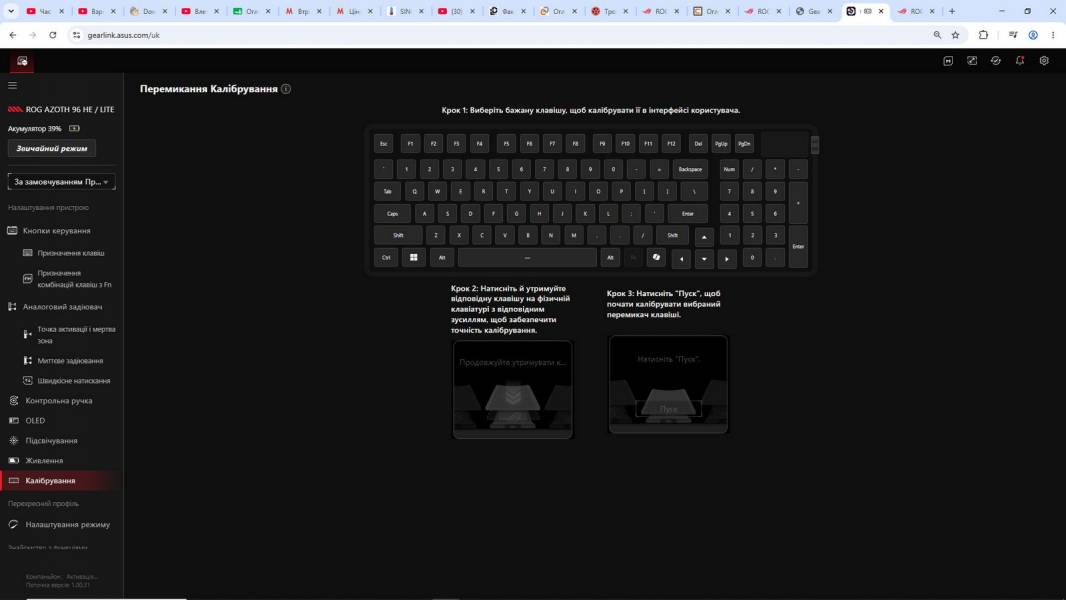Open the browser extensions puzzle icon
The width and height of the screenshot is (1066, 600).
(983, 35)
